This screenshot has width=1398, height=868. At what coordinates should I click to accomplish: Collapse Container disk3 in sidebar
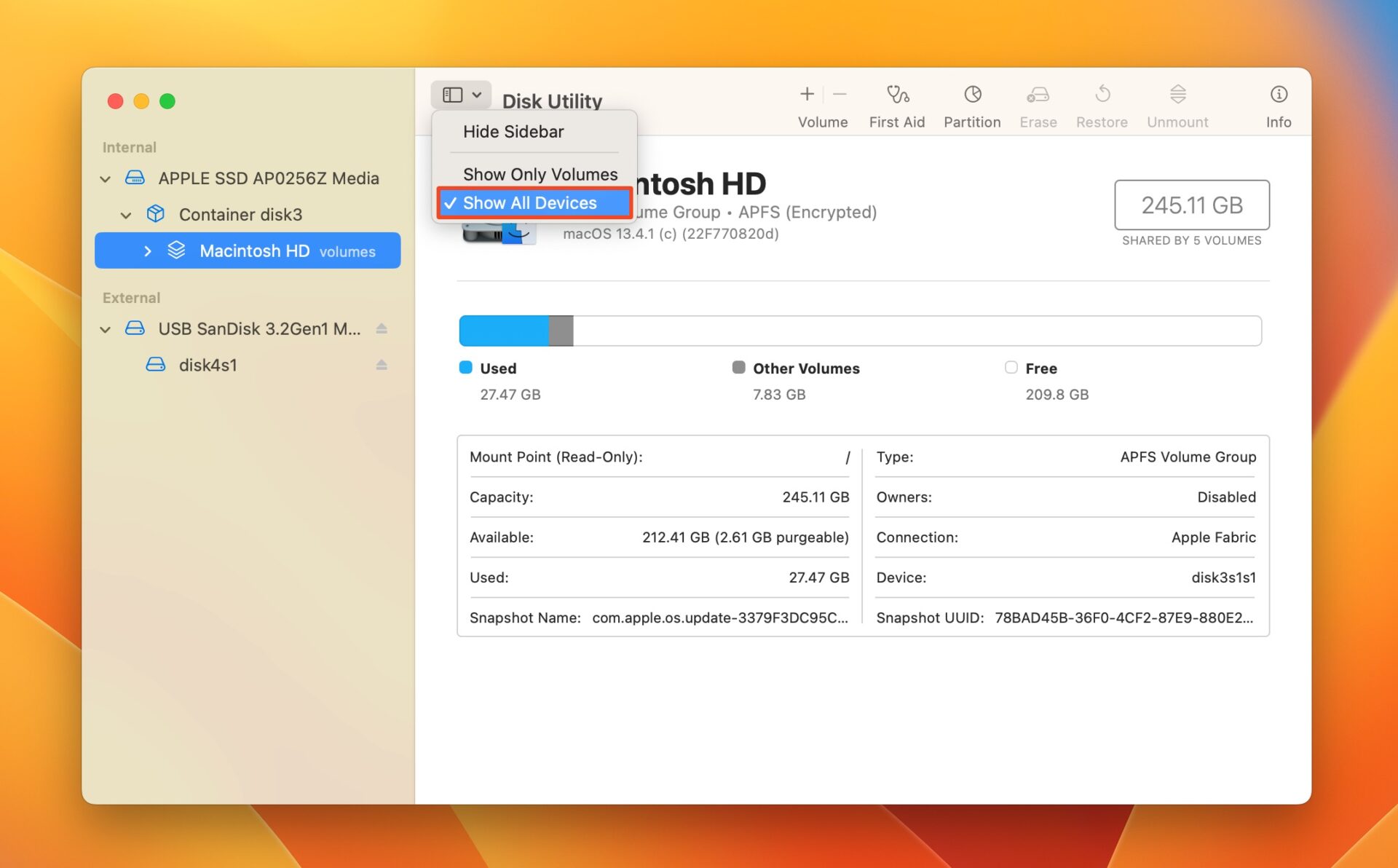[x=125, y=214]
